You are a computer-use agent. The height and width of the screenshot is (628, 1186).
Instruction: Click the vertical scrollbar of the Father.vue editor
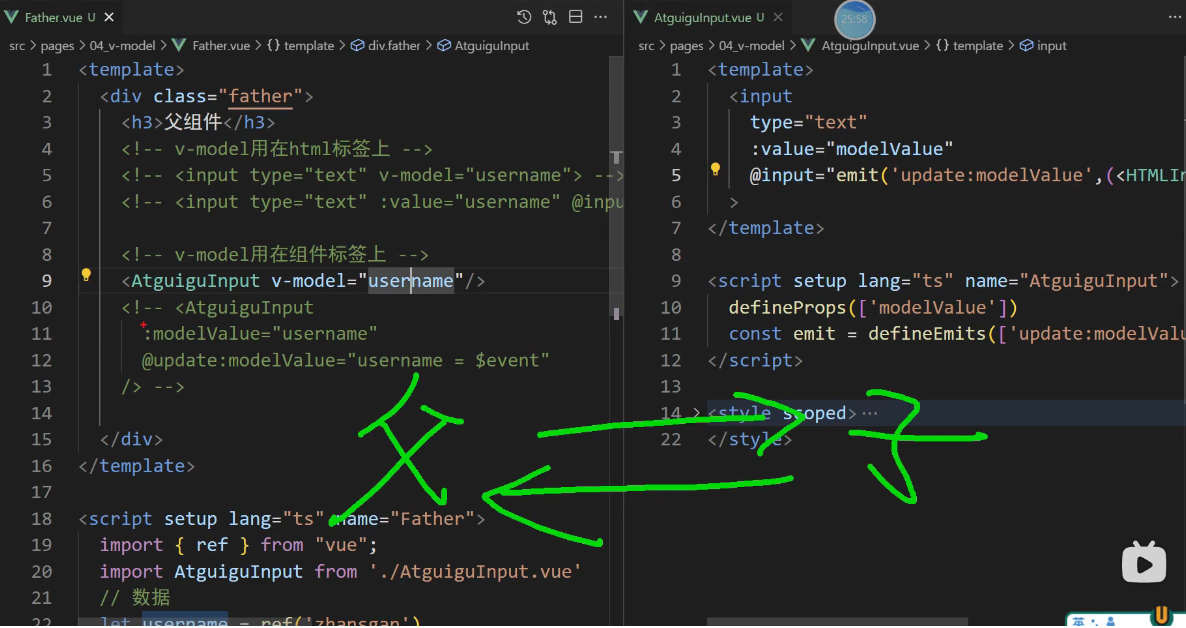(616, 188)
